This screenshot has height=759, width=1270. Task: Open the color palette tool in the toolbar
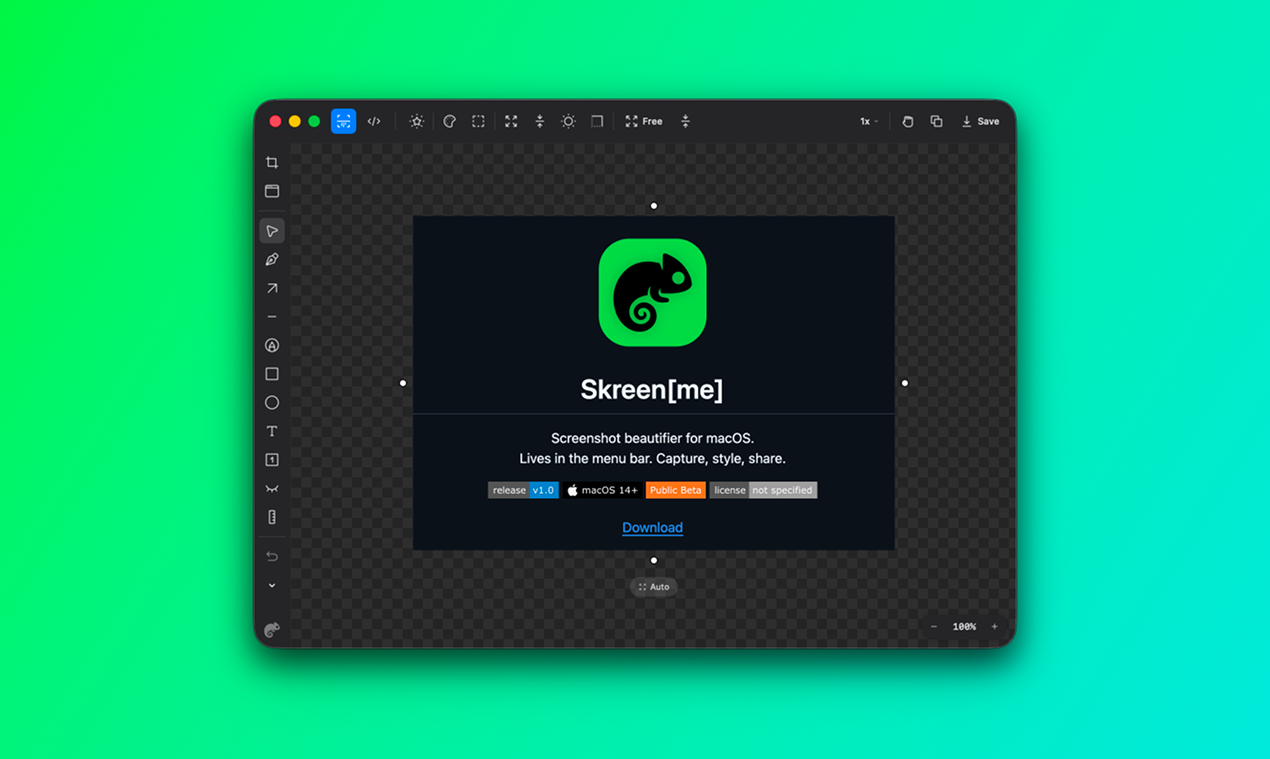click(x=449, y=120)
